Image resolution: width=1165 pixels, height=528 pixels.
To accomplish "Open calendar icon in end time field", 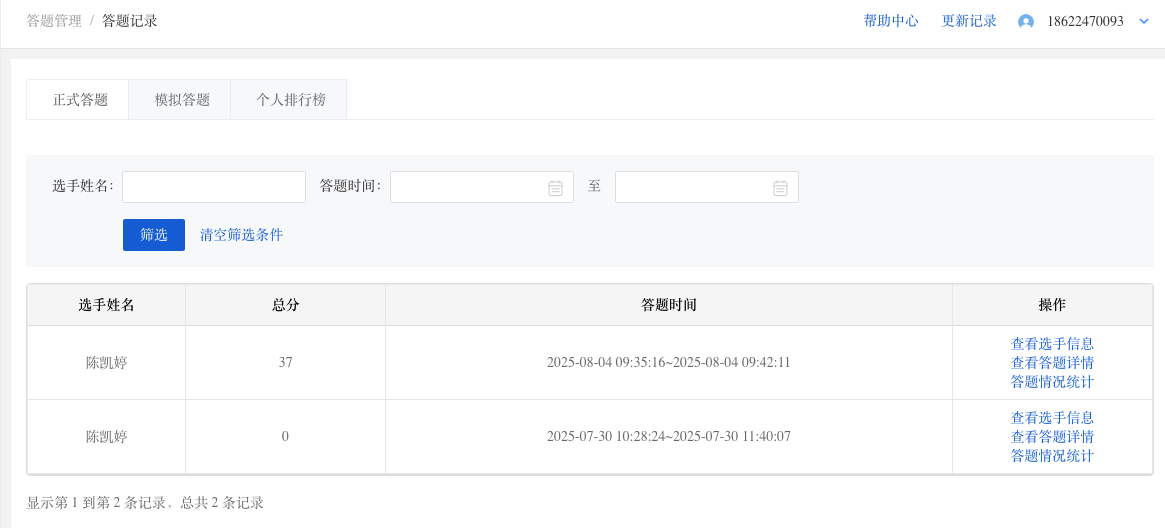I will (780, 188).
